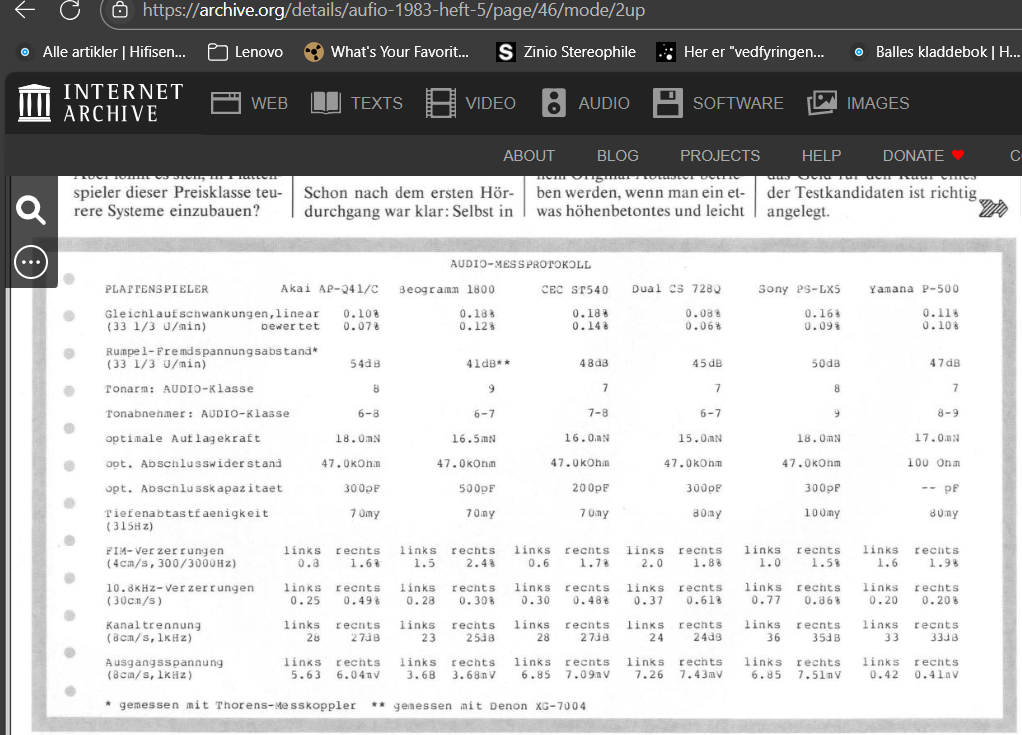Click the 'Beogramm 1800' column header

tap(446, 289)
